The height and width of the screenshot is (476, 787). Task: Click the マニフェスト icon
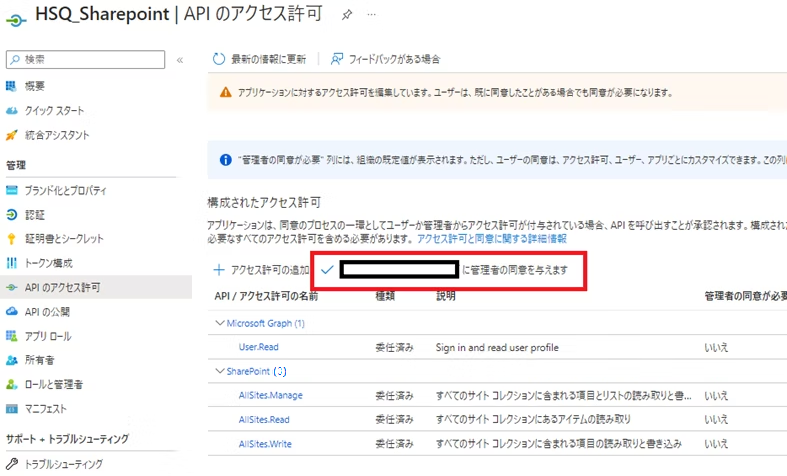pyautogui.click(x=12, y=409)
